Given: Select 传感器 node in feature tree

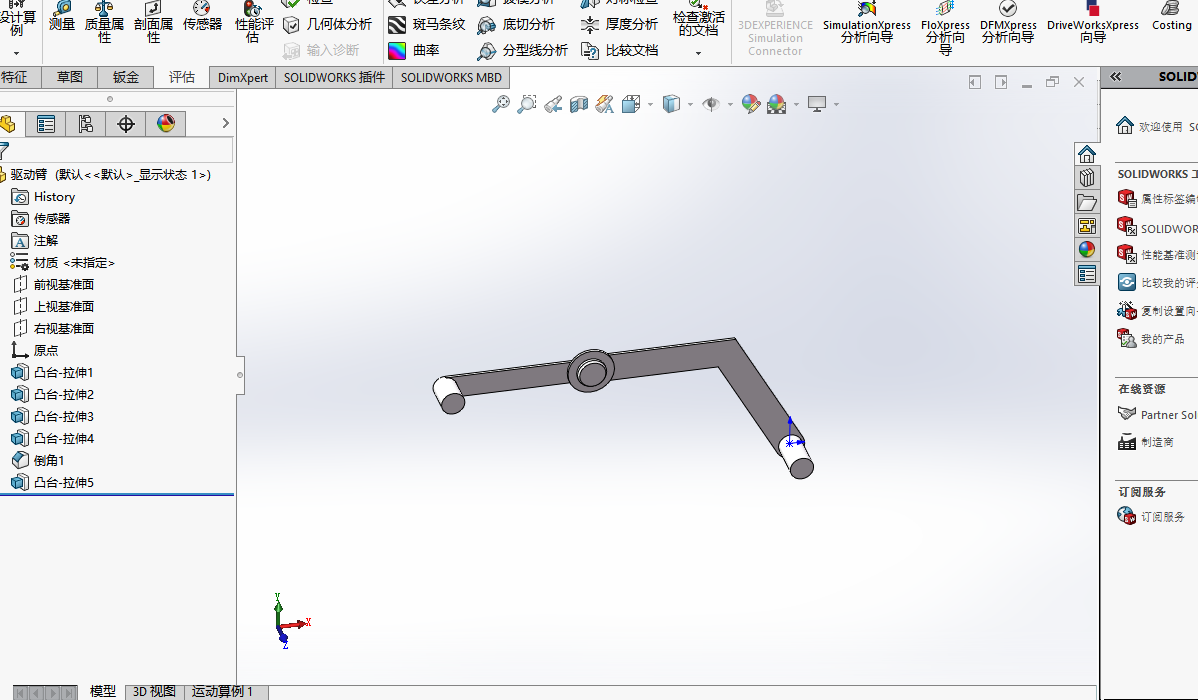Looking at the screenshot, I should [51, 219].
